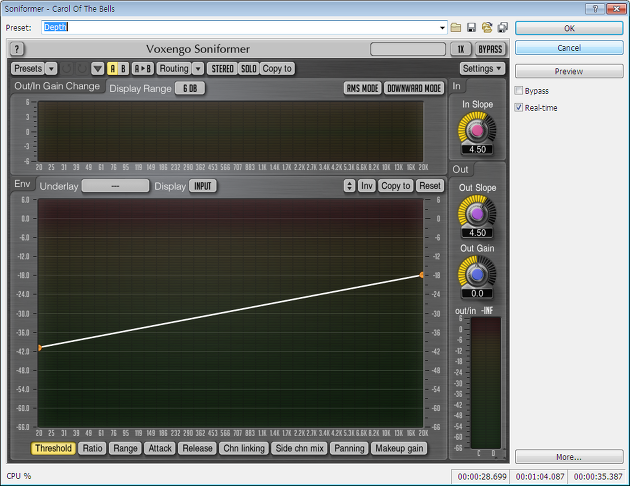Open the Underlay selector
Screen dimensions: 630x486
[115, 186]
